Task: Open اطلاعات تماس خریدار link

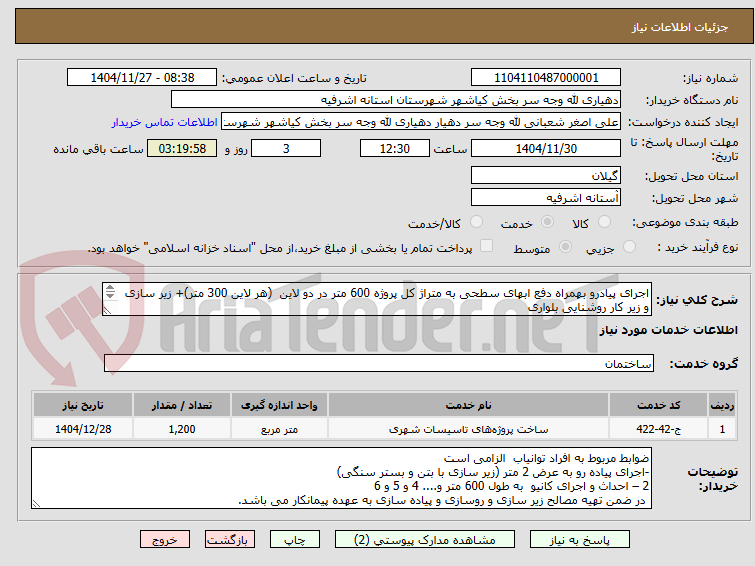Action: (164, 122)
